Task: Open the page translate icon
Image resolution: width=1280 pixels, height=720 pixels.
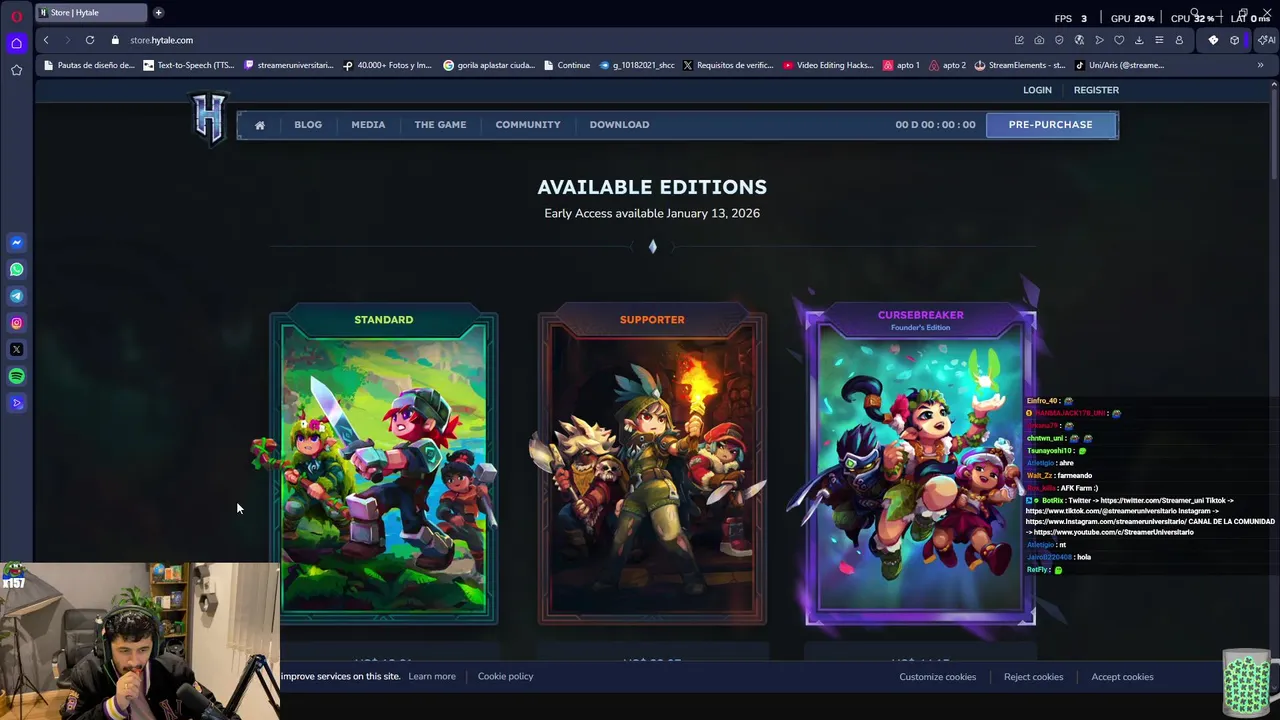Action: click(1079, 40)
